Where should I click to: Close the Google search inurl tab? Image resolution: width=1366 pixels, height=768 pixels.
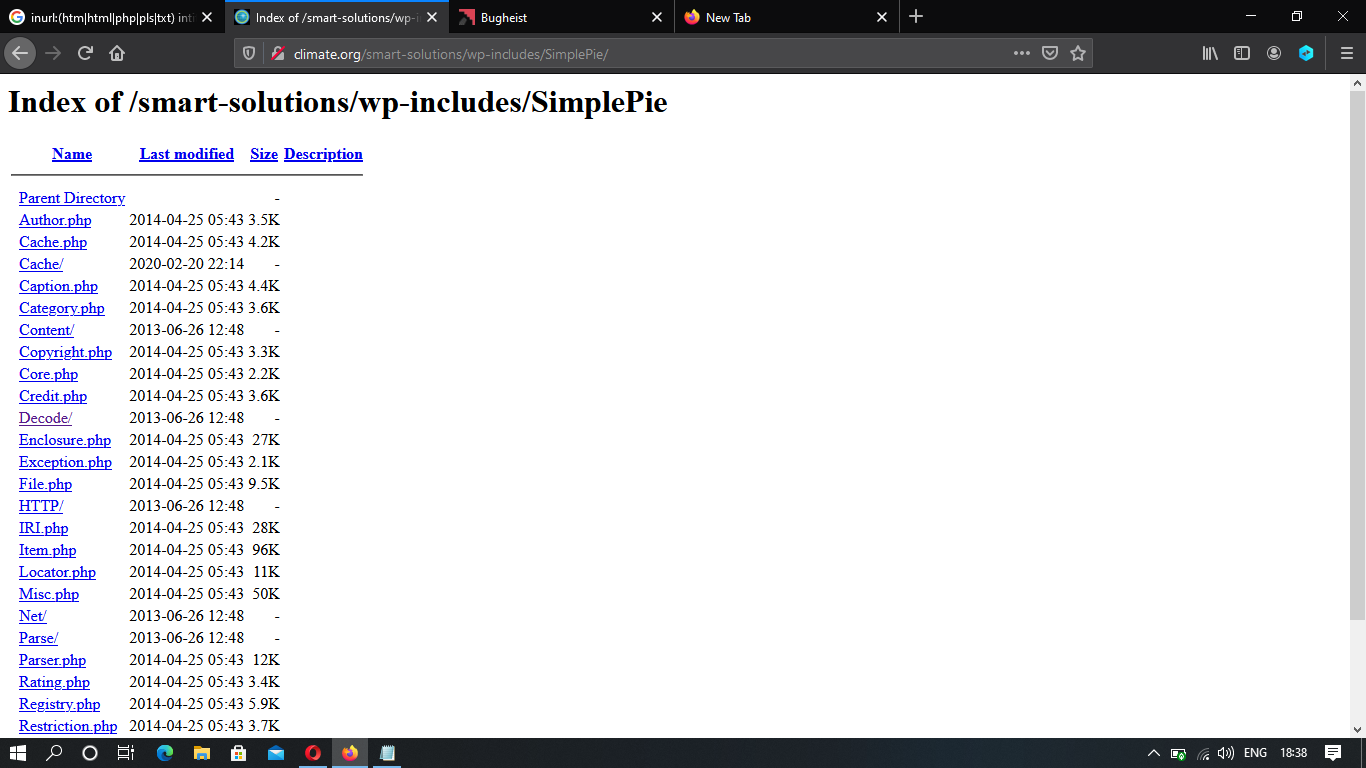pyautogui.click(x=207, y=17)
